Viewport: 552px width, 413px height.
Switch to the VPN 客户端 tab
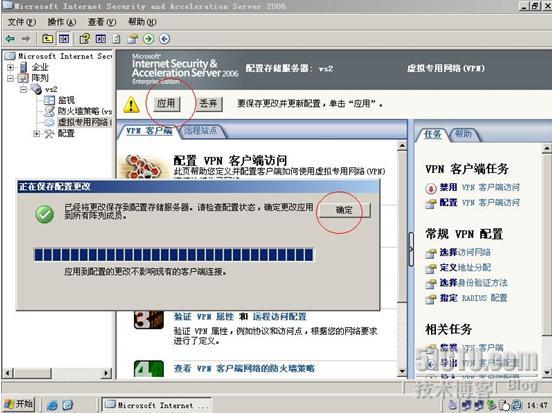tap(149, 131)
